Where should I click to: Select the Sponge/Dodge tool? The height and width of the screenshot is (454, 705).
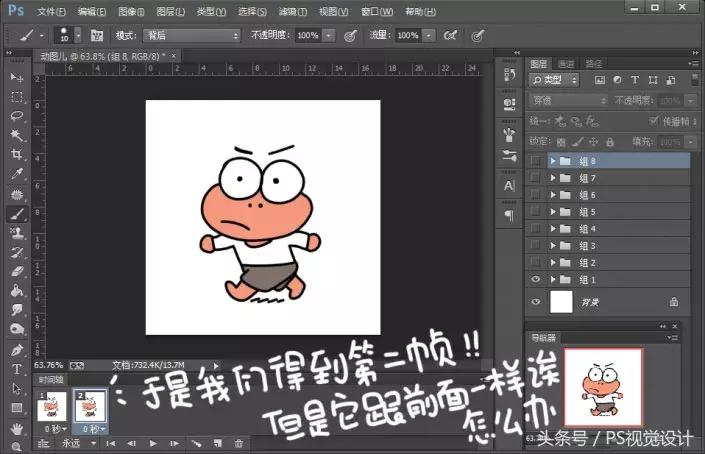coord(17,329)
